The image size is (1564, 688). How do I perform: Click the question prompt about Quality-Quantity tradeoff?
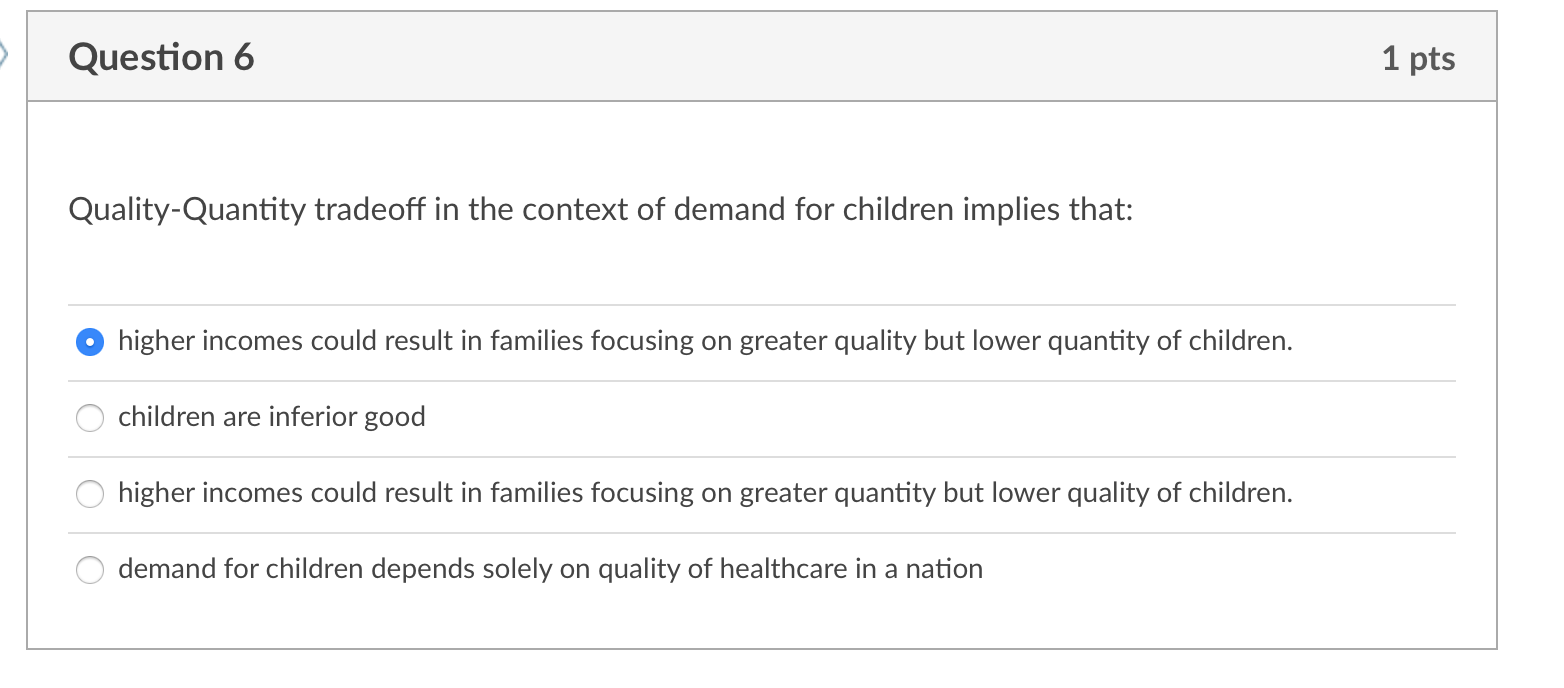point(600,209)
